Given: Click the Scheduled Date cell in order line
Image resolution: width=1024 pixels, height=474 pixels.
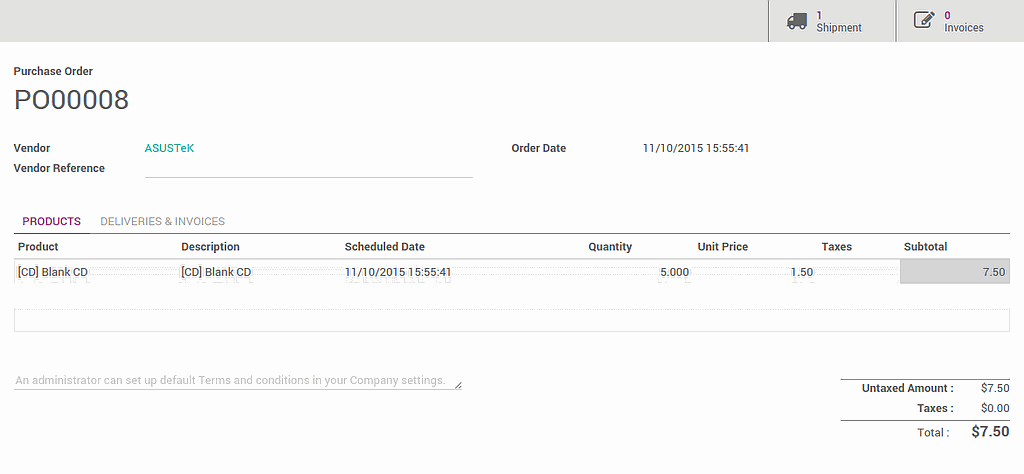Looking at the screenshot, I should [x=398, y=272].
